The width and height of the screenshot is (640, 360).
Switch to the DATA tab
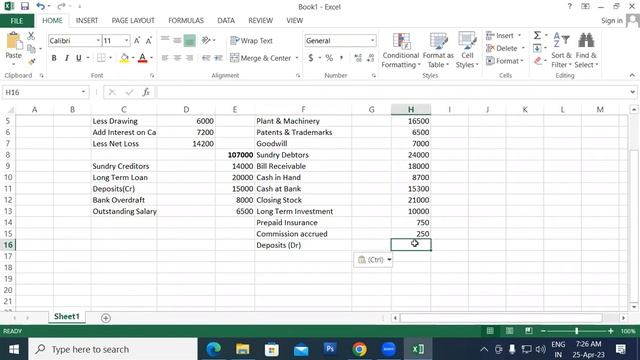click(x=226, y=20)
